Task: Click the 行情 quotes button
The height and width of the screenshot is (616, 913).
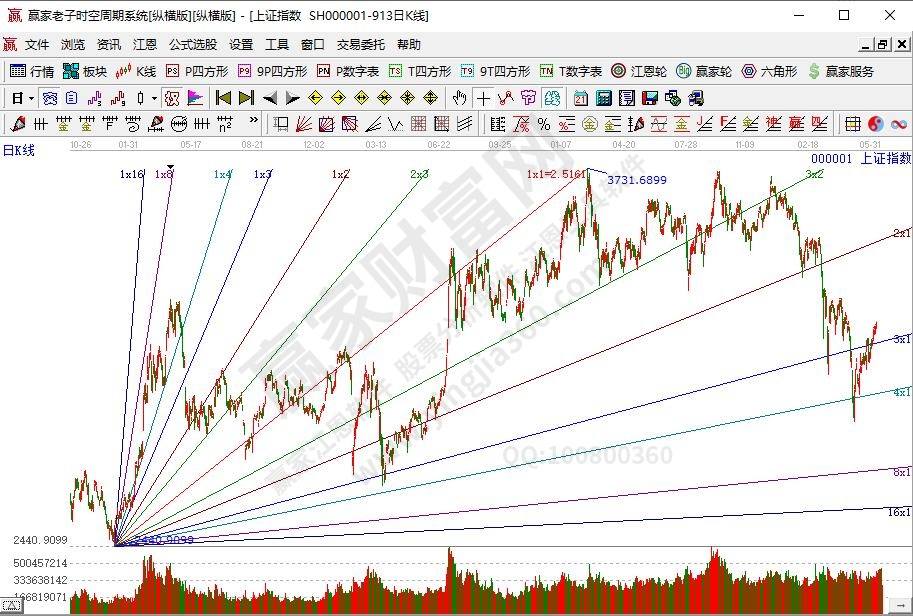Action: [x=32, y=71]
